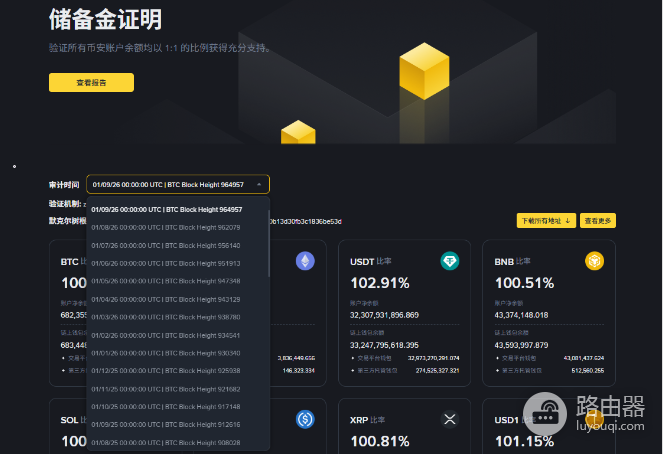
Task: Click the 查看报告 yellow button
Action: pyautogui.click(x=91, y=82)
